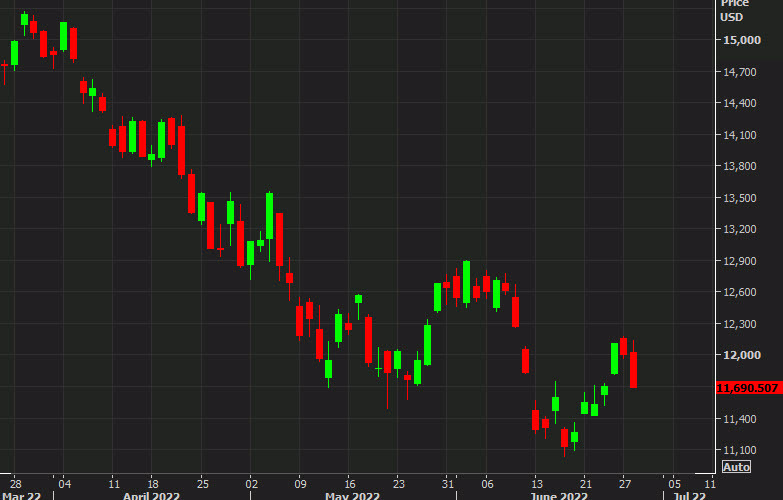Click the 11,400 price axis label
This screenshot has height=500, width=783.
coord(740,419)
